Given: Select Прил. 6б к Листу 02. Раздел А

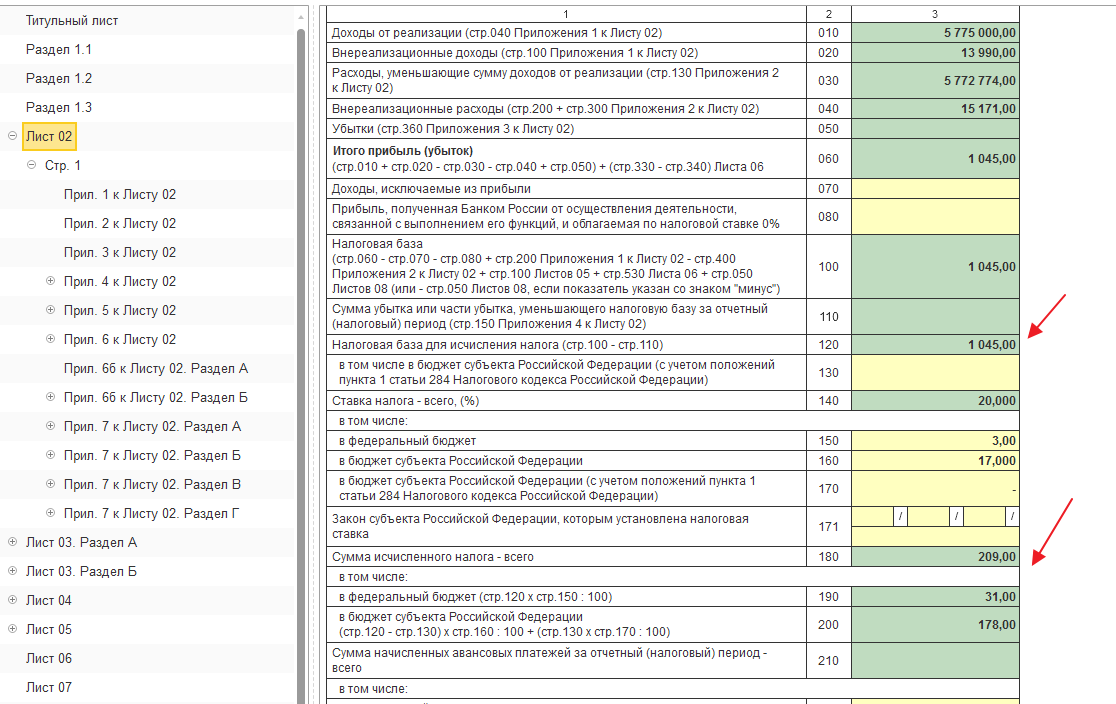Looking at the screenshot, I should (x=156, y=369).
